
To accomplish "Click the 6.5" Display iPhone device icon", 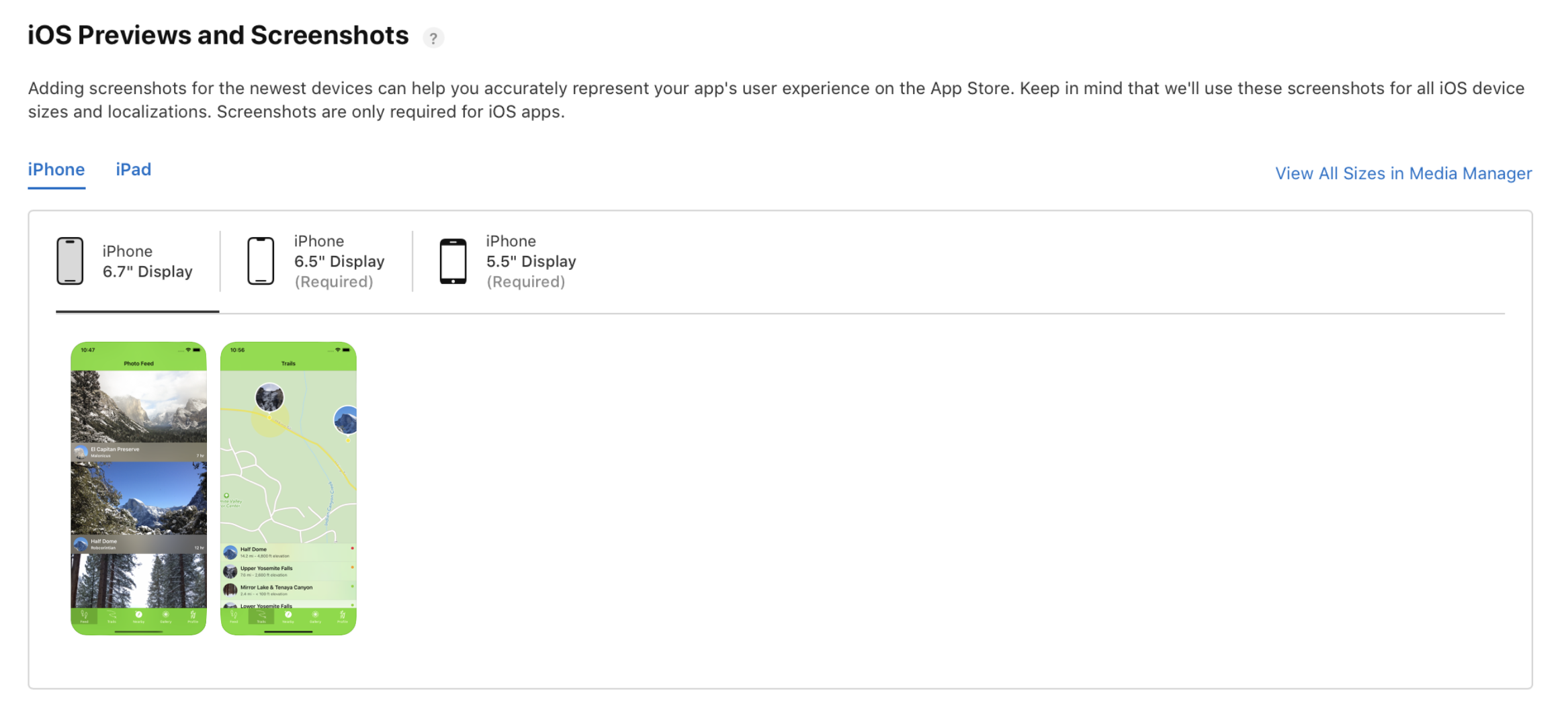I will tap(260, 261).
